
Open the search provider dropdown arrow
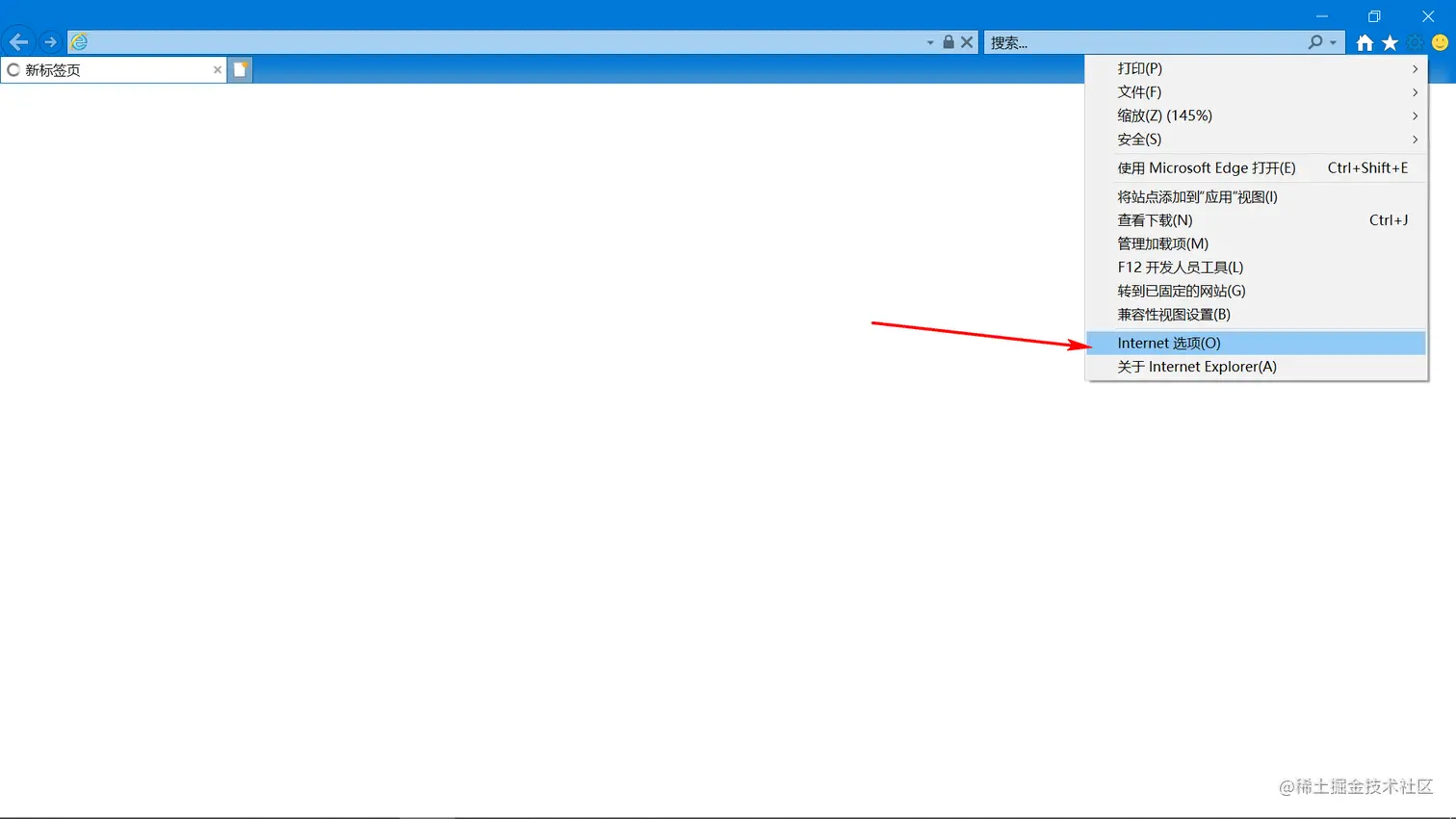point(1334,42)
